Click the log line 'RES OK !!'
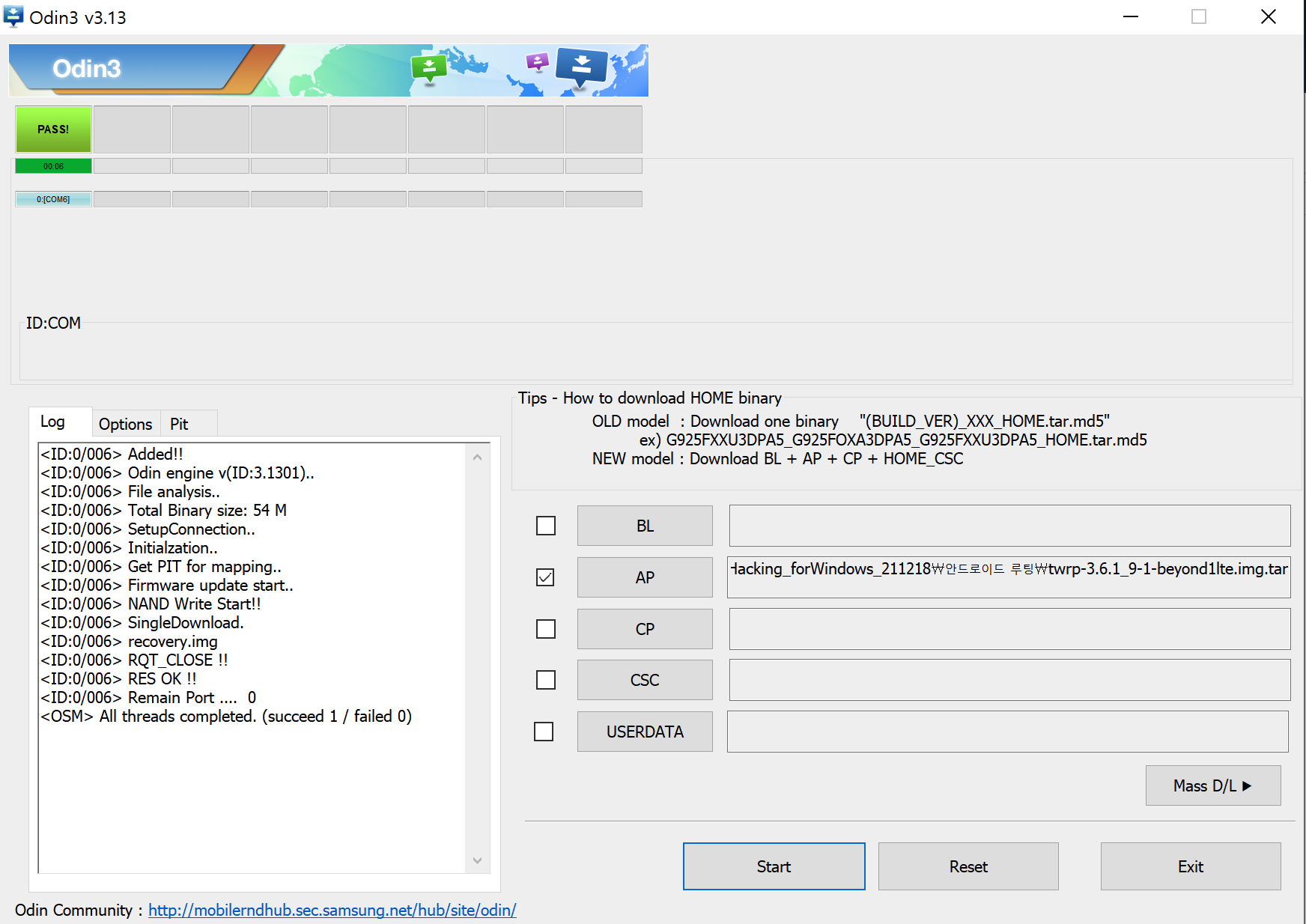The image size is (1306, 924). click(x=118, y=679)
